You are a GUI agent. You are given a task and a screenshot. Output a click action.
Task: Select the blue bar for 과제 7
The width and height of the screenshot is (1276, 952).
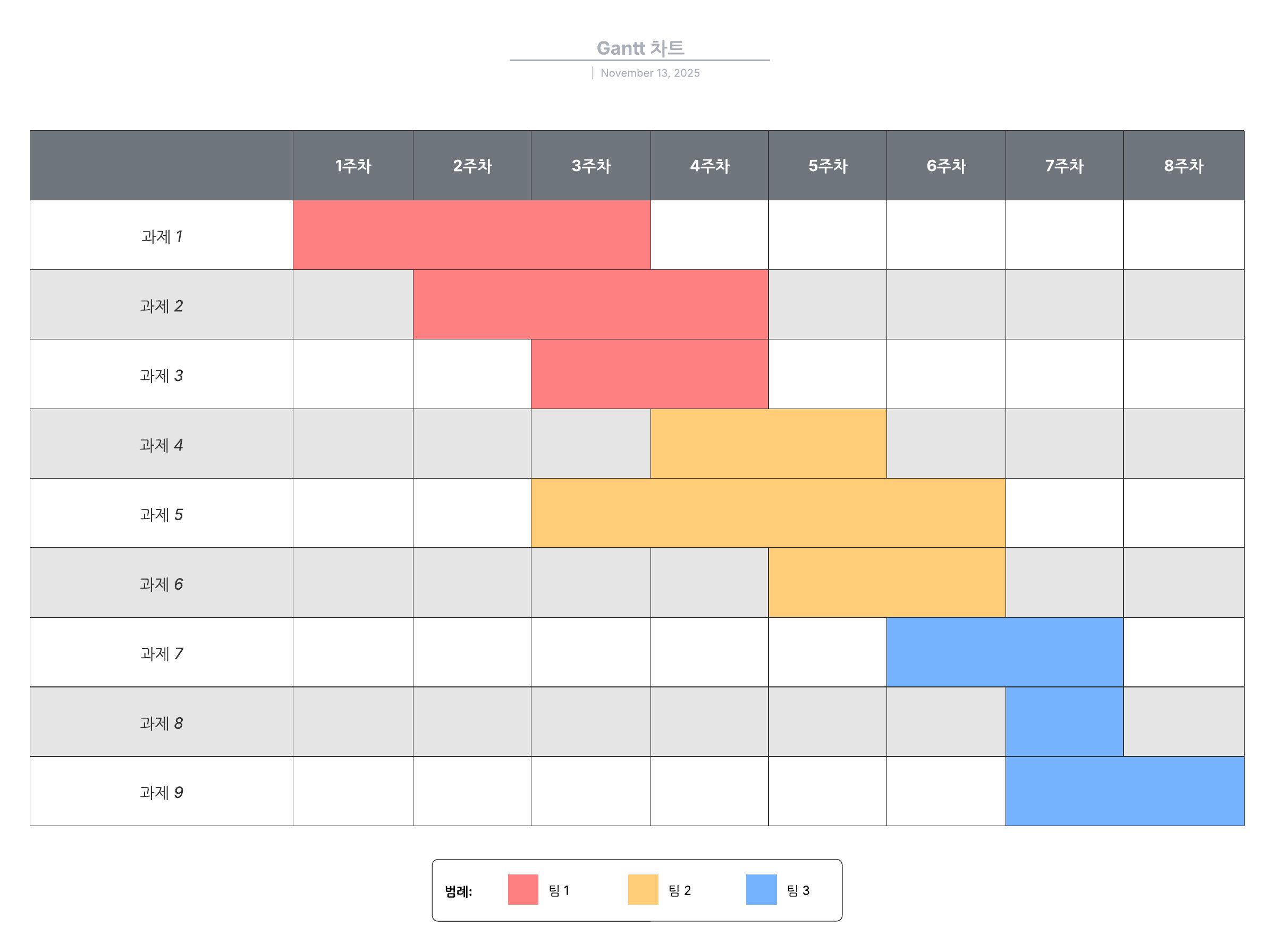pos(1004,652)
